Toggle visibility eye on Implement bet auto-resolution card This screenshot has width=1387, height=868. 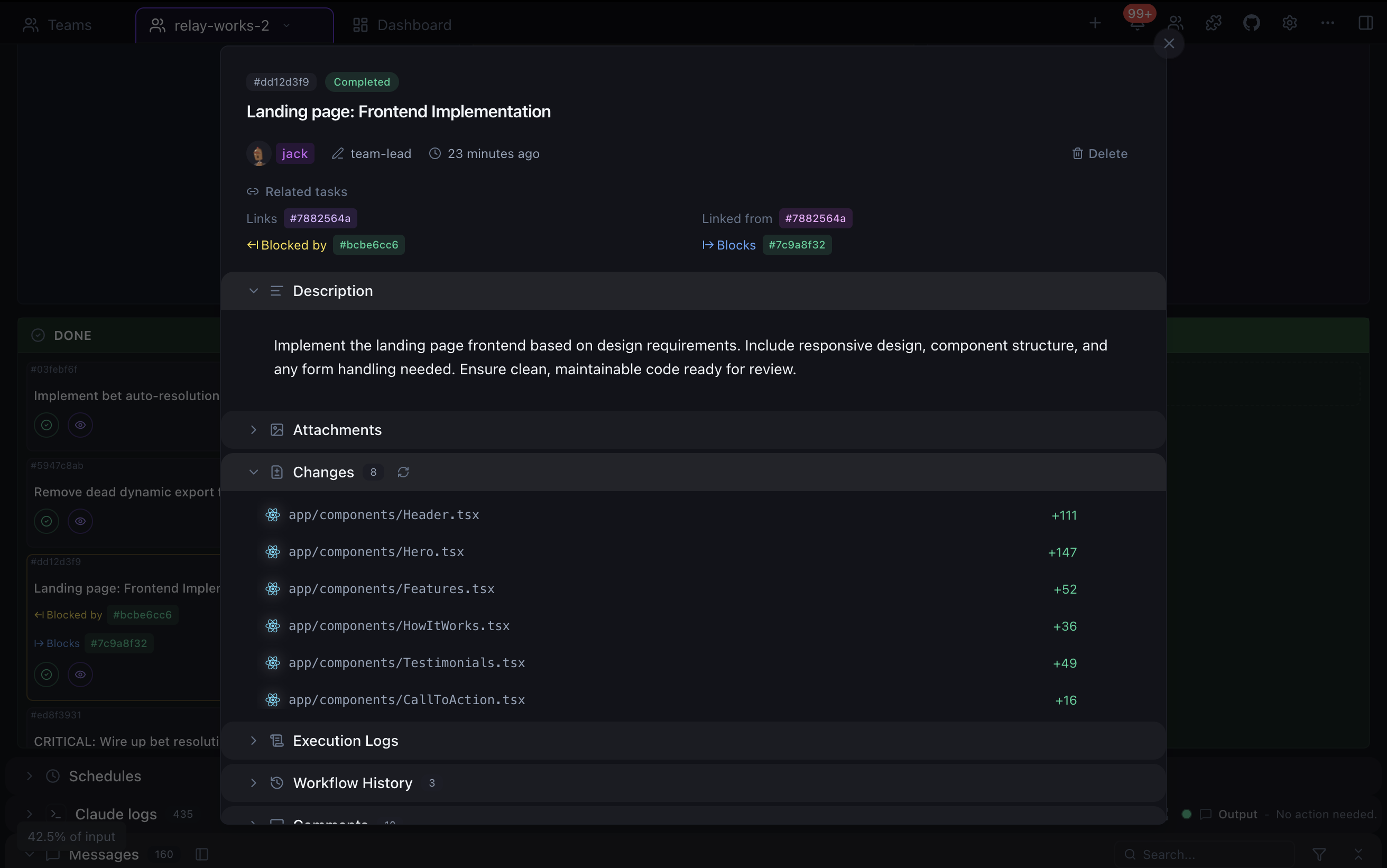point(80,425)
